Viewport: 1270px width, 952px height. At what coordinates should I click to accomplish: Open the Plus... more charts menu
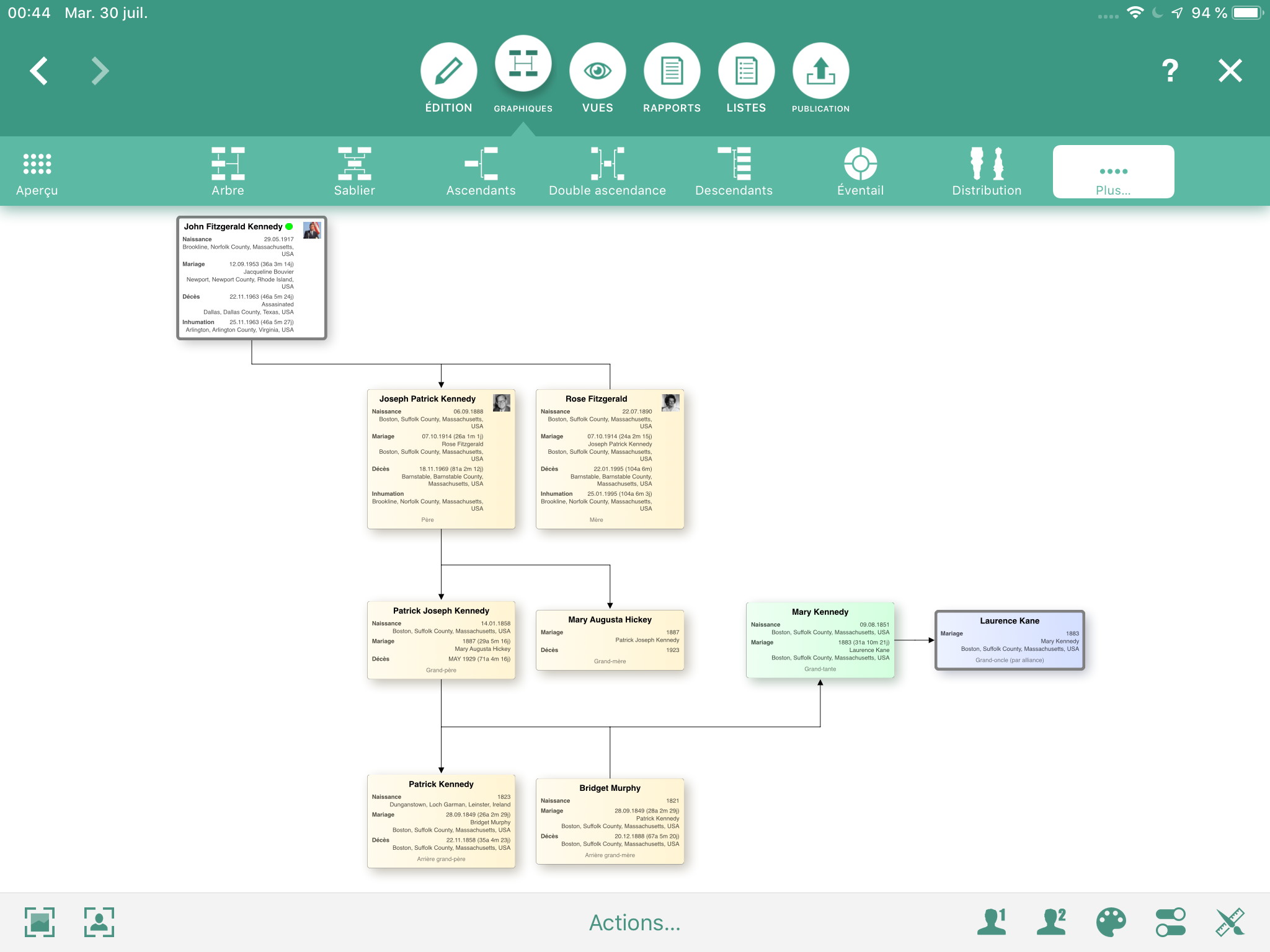1113,172
